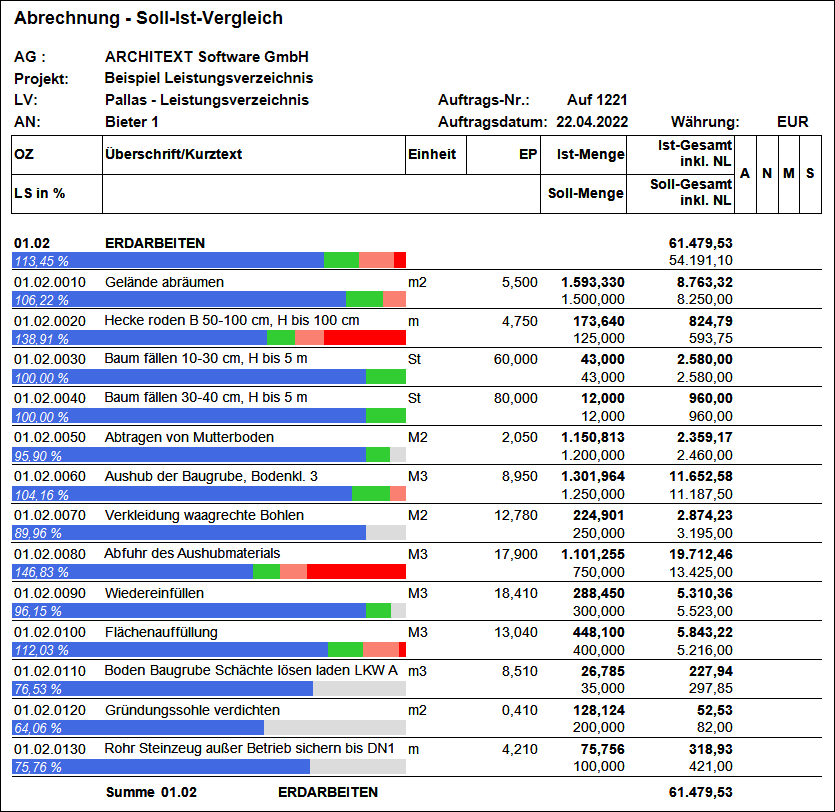
Task: Click the 64,06 % progress bar
Action: tap(209, 728)
